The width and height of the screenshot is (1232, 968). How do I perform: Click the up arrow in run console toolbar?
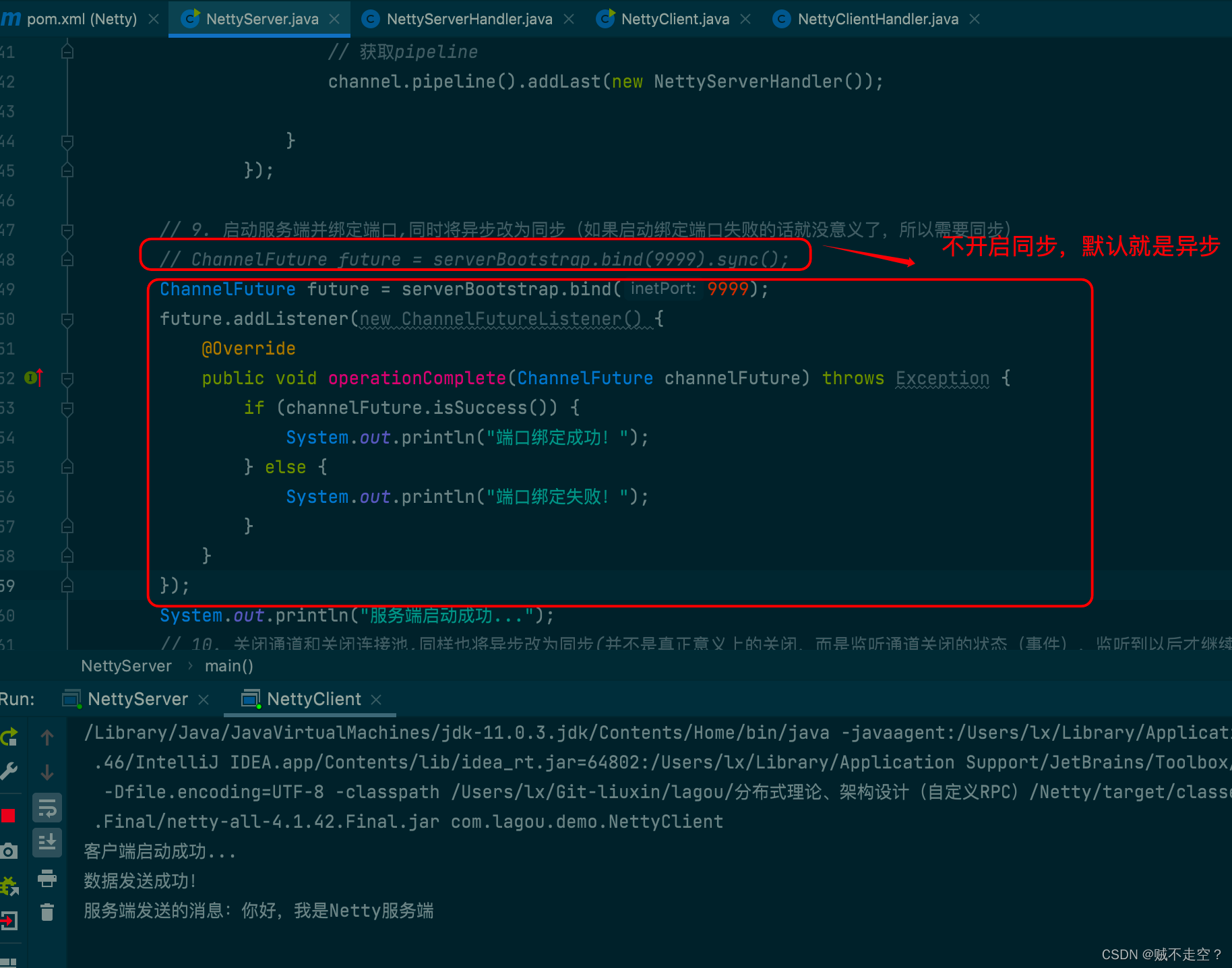coord(47,737)
